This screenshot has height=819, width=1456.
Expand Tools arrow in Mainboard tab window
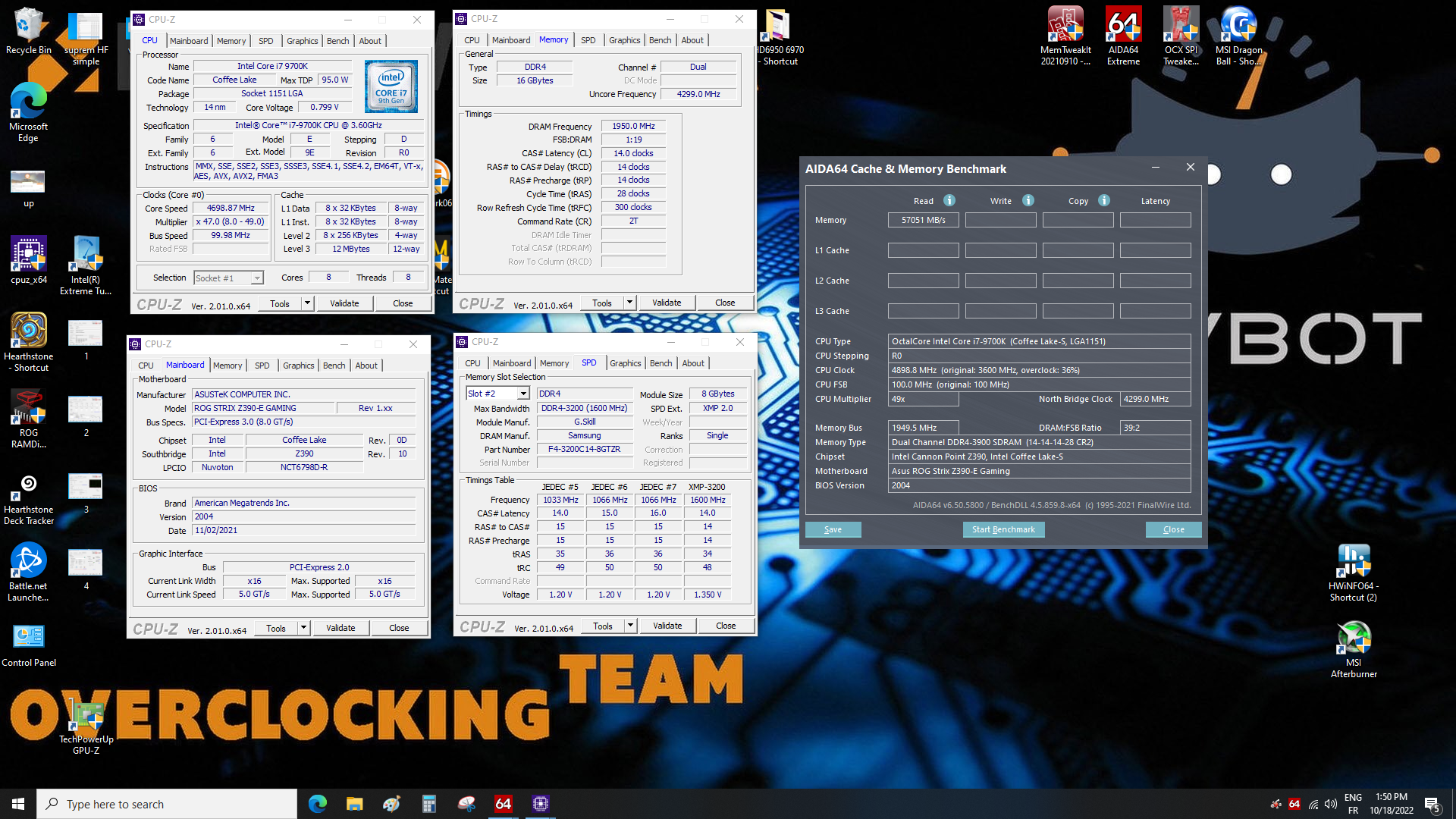[303, 628]
